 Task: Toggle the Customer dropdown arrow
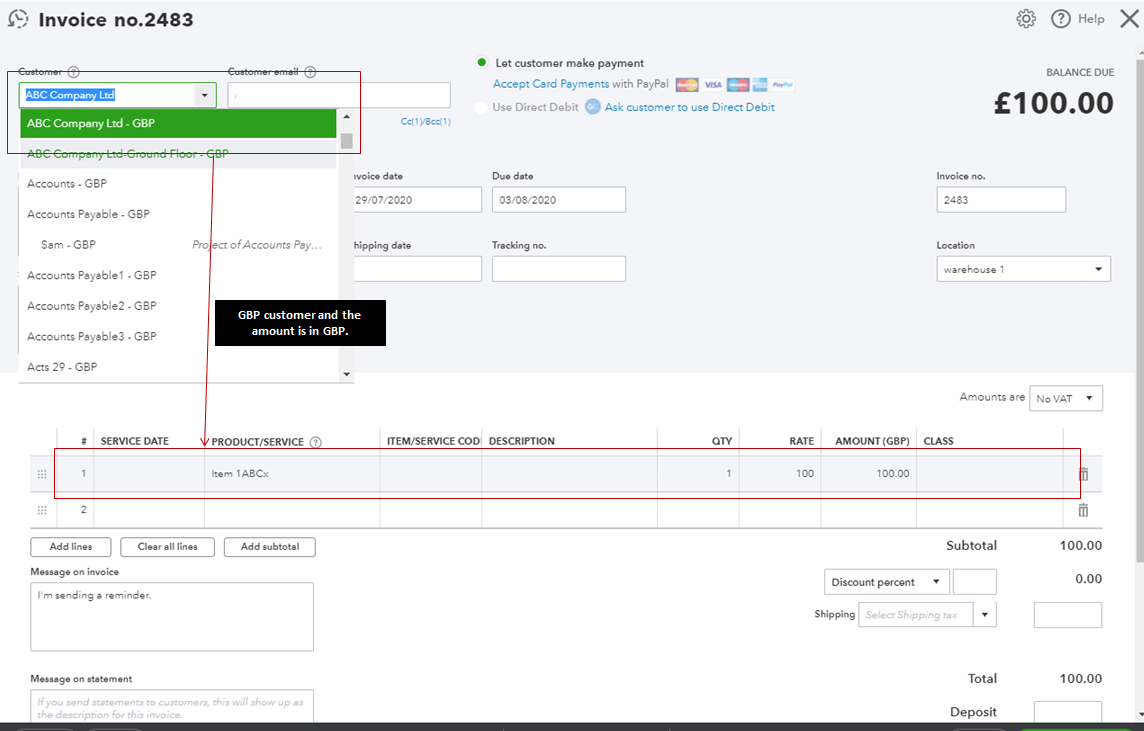205,95
